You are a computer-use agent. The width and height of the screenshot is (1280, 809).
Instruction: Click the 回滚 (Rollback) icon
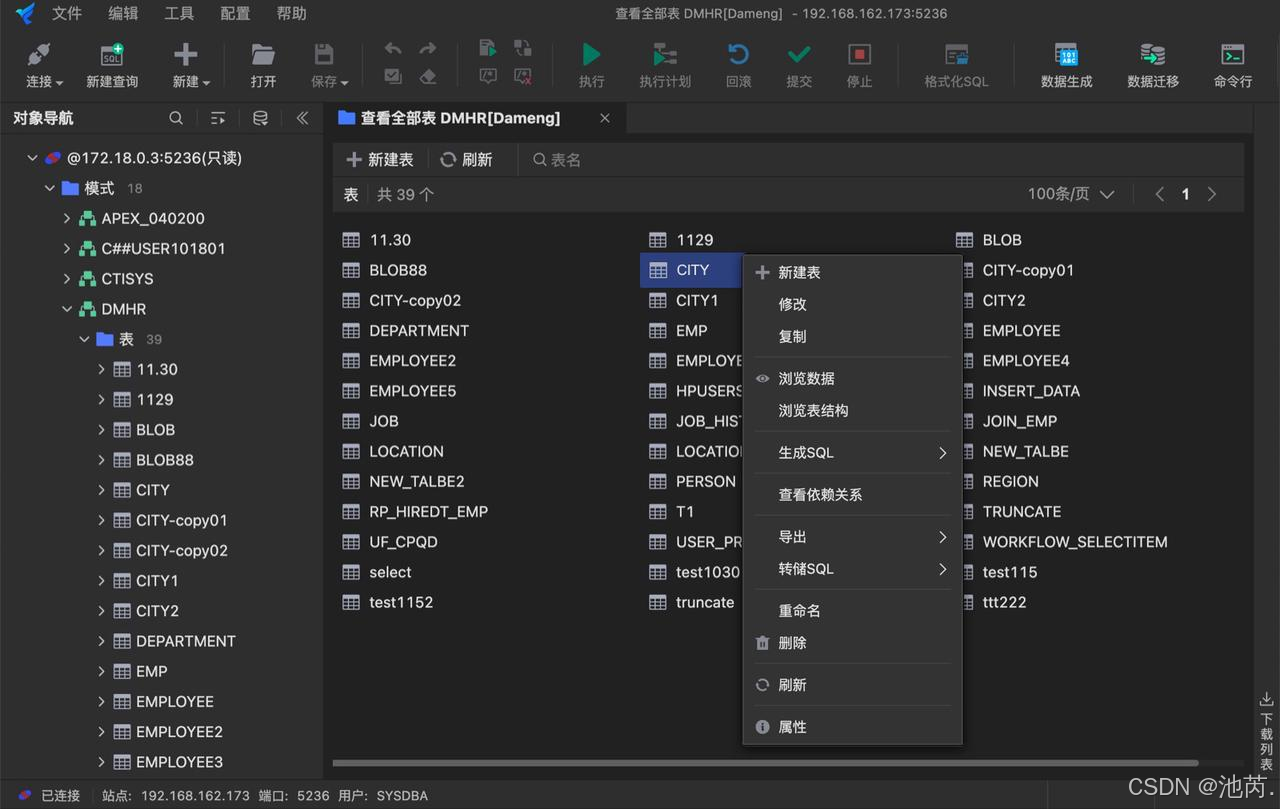[738, 60]
